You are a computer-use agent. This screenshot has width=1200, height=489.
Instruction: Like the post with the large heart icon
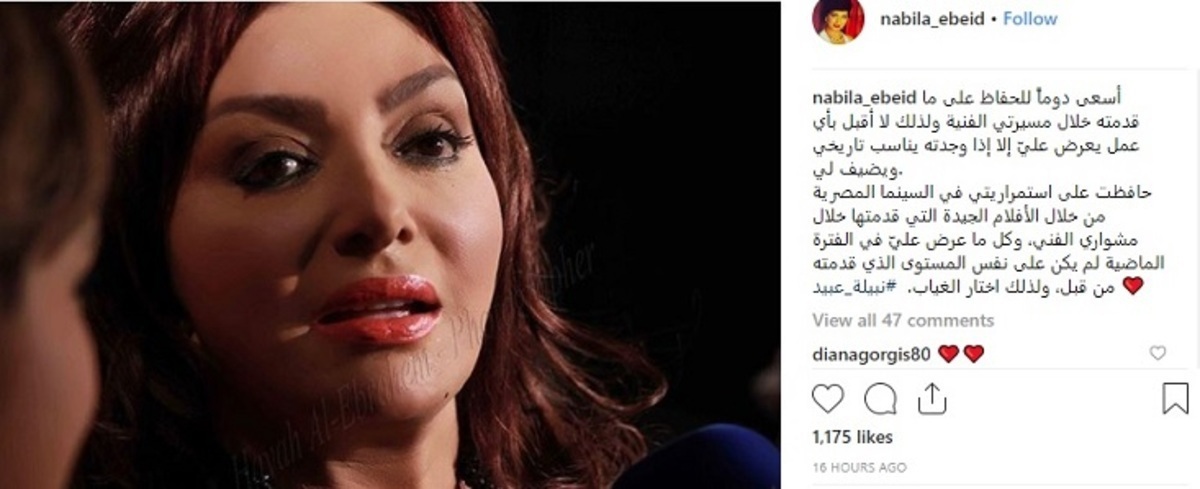(x=828, y=399)
